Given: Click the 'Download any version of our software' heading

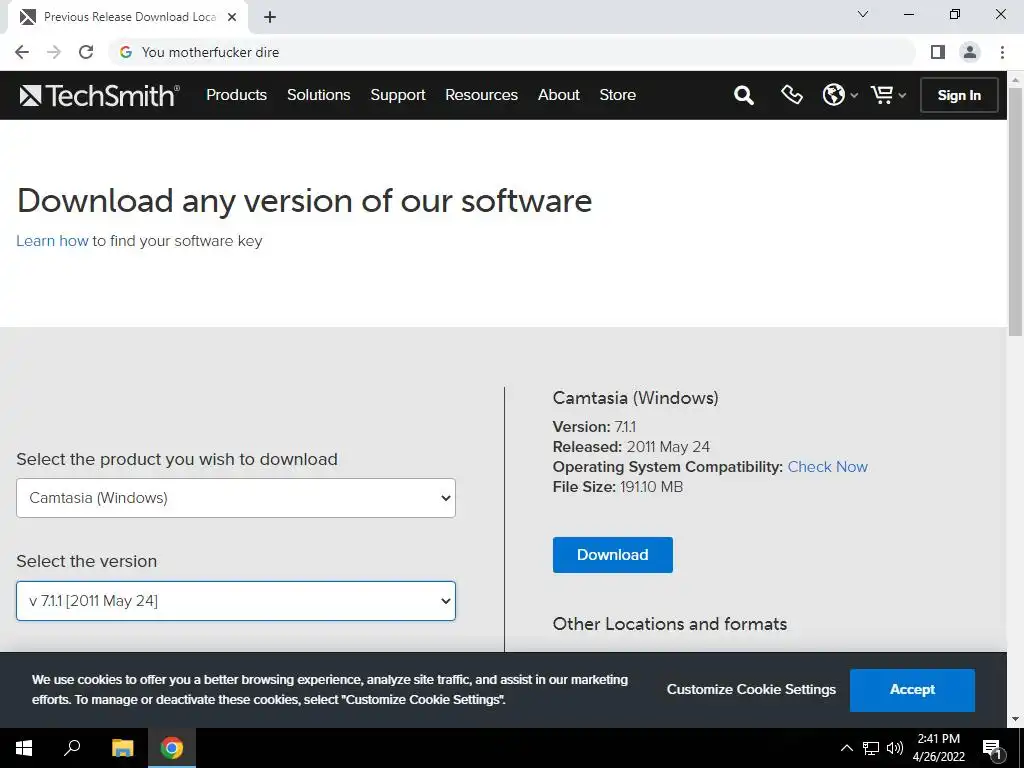Looking at the screenshot, I should (304, 200).
